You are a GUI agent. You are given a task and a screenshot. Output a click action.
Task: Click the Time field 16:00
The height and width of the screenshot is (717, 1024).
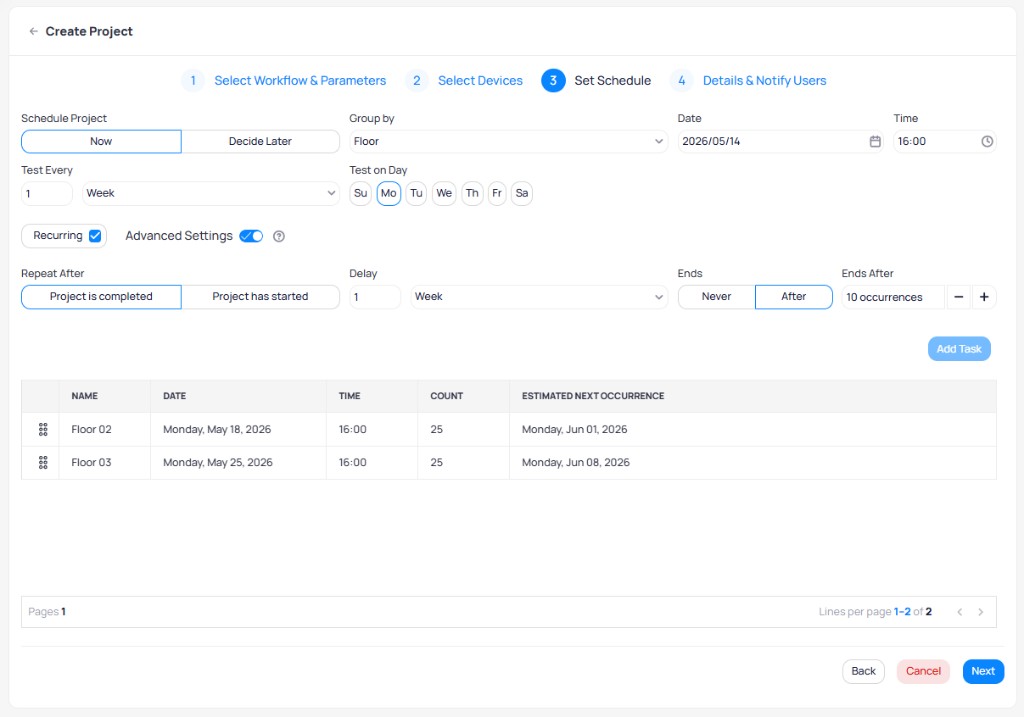coord(944,142)
